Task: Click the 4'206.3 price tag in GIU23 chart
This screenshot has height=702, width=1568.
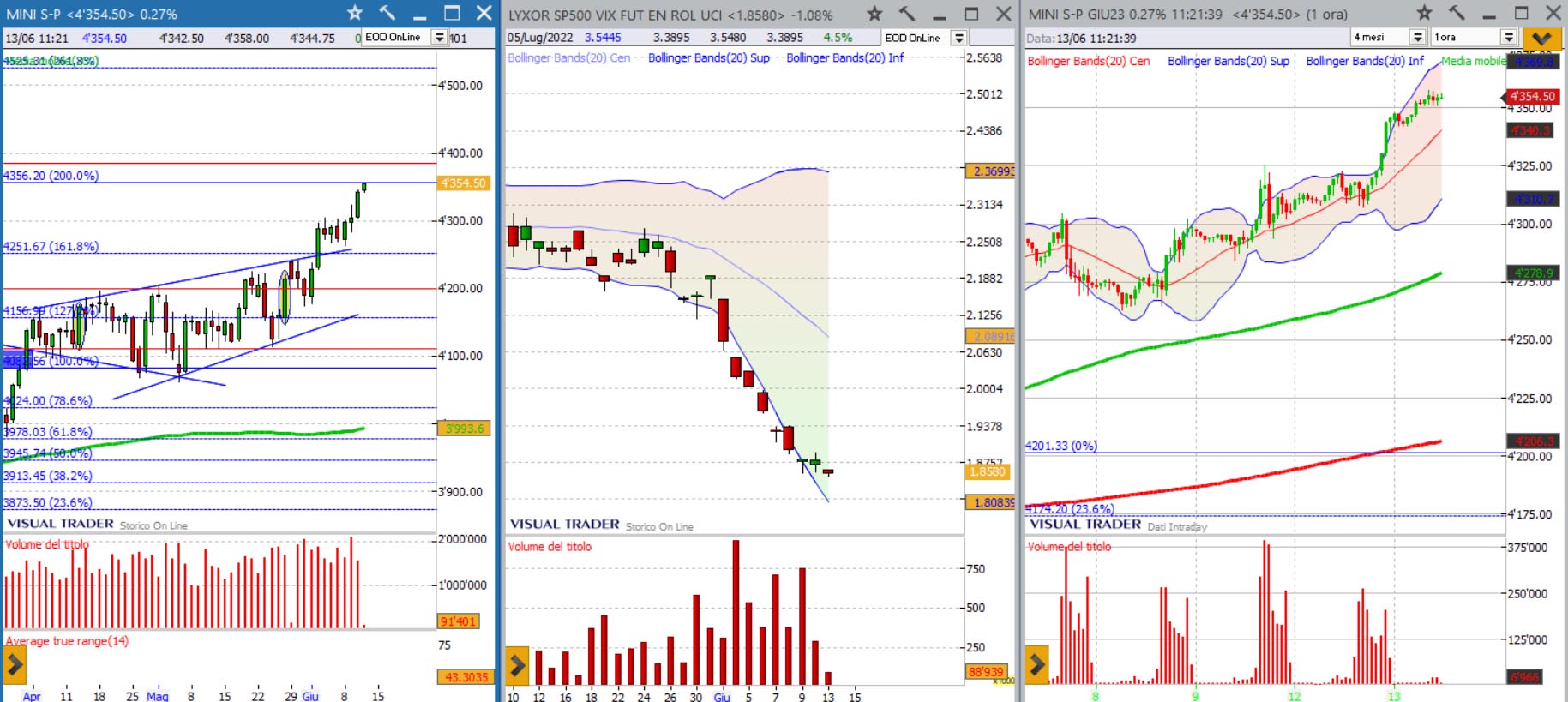Action: pos(1533,441)
